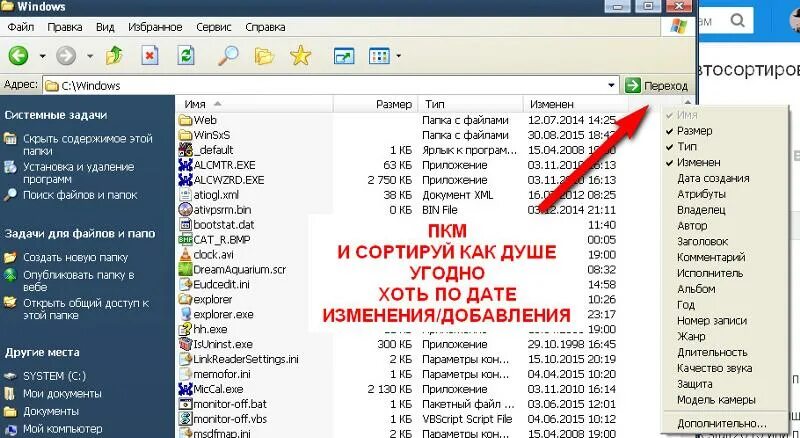
Task: Enable the Дата создания column
Action: 724,179
